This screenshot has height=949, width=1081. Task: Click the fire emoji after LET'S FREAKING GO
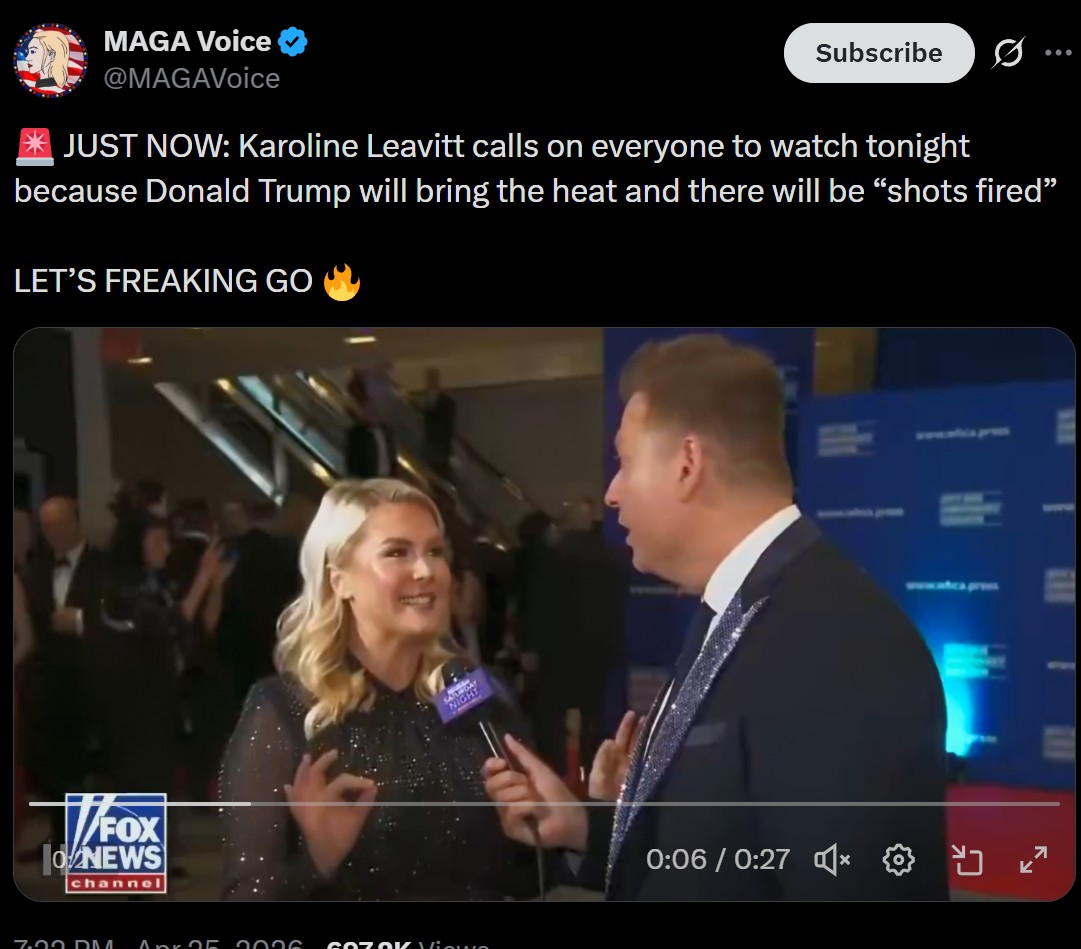coord(342,282)
